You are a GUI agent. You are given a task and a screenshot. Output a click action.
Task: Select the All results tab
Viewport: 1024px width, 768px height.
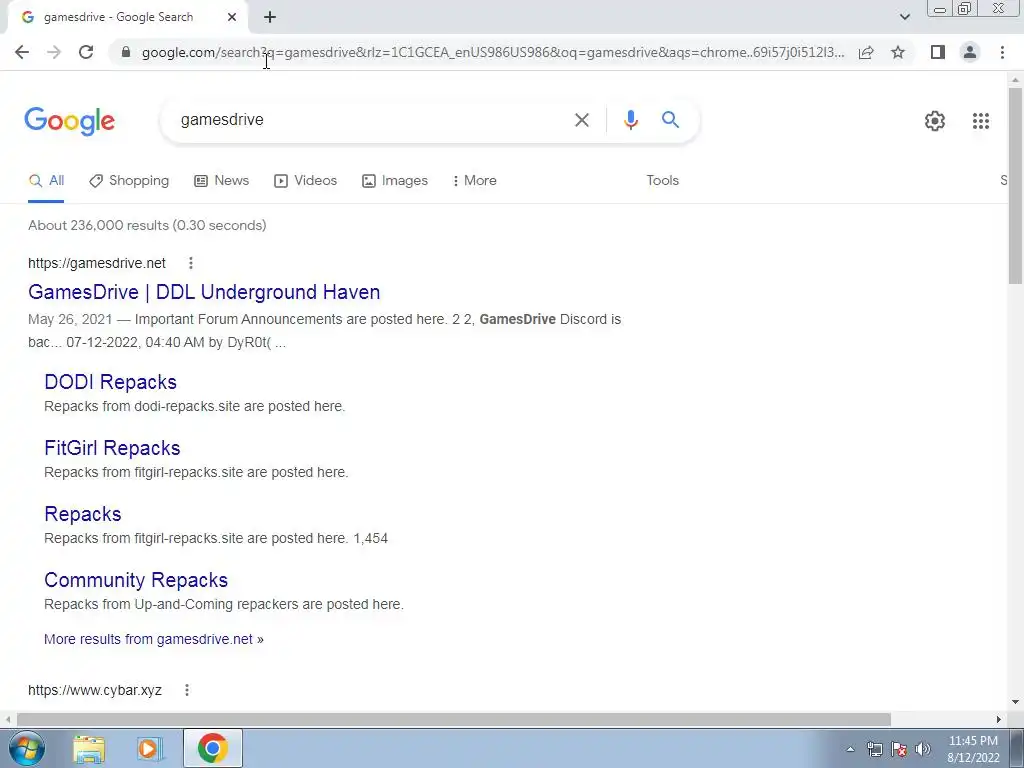pyautogui.click(x=46, y=181)
